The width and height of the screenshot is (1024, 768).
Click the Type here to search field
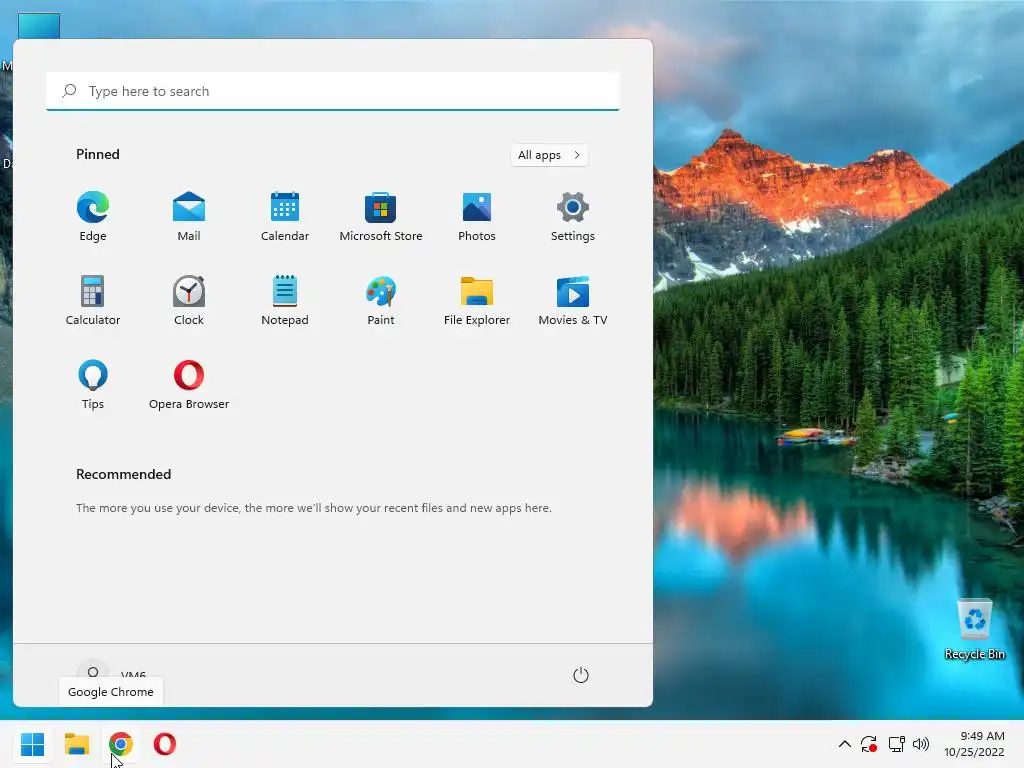tap(333, 91)
